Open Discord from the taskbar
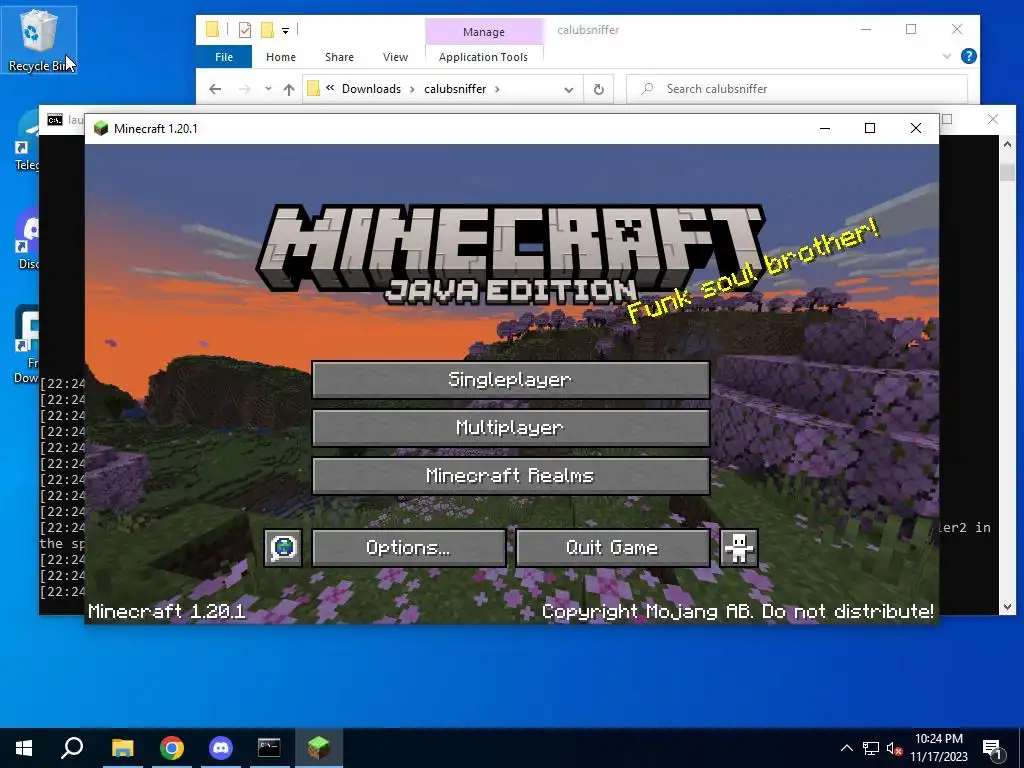The image size is (1024, 768). tap(221, 748)
